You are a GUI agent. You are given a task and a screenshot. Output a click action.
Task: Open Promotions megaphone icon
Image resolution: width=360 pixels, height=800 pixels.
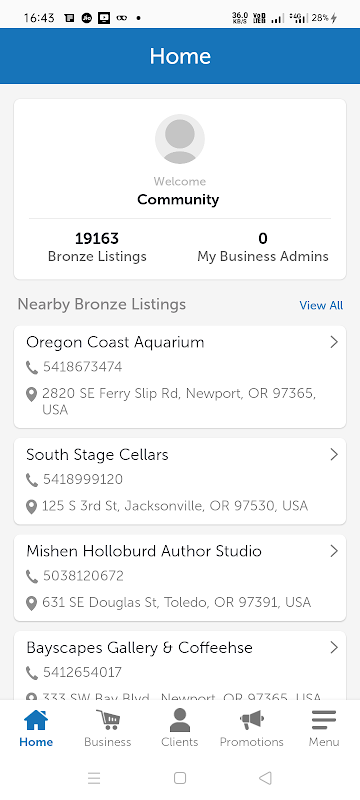pyautogui.click(x=251, y=720)
